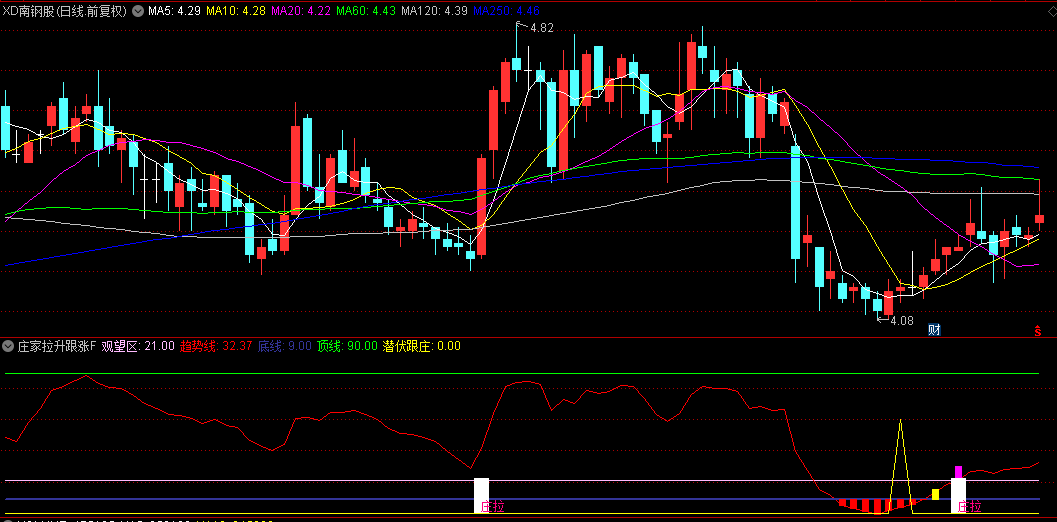Click the MA10: 4.28 label
Image resolution: width=1057 pixels, height=522 pixels.
point(236,11)
